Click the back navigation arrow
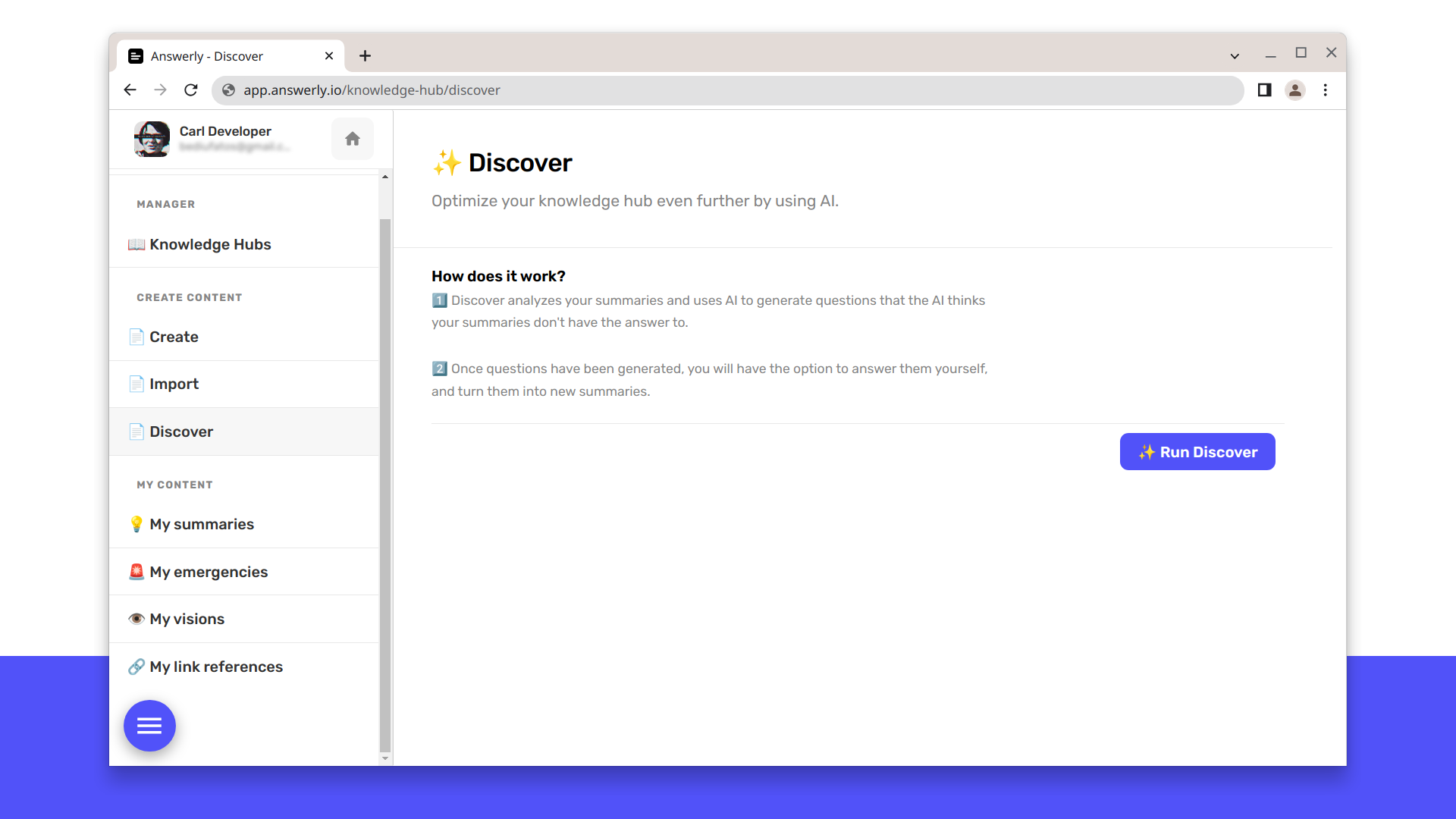 [131, 90]
